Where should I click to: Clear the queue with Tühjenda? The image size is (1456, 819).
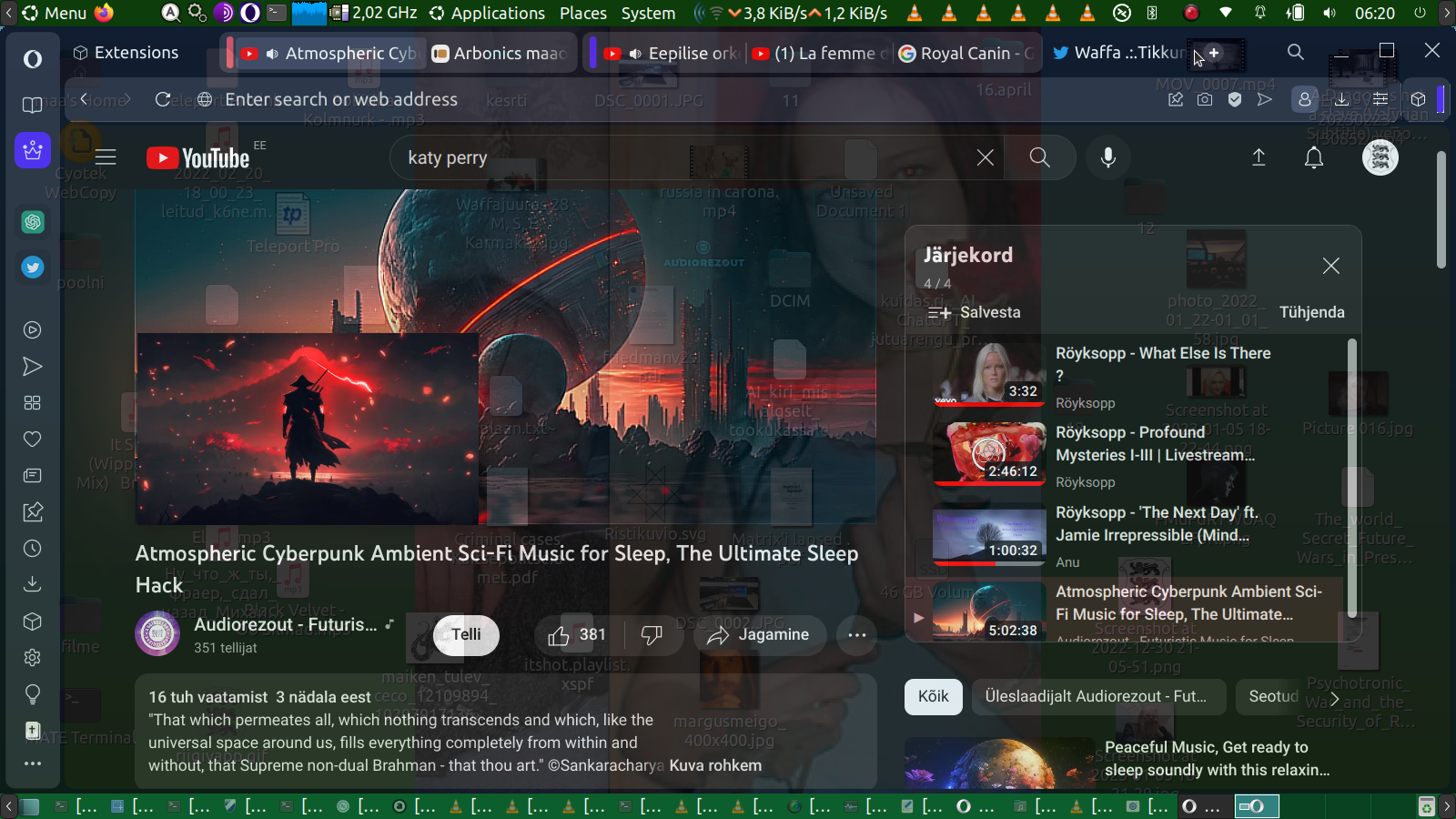1311,312
